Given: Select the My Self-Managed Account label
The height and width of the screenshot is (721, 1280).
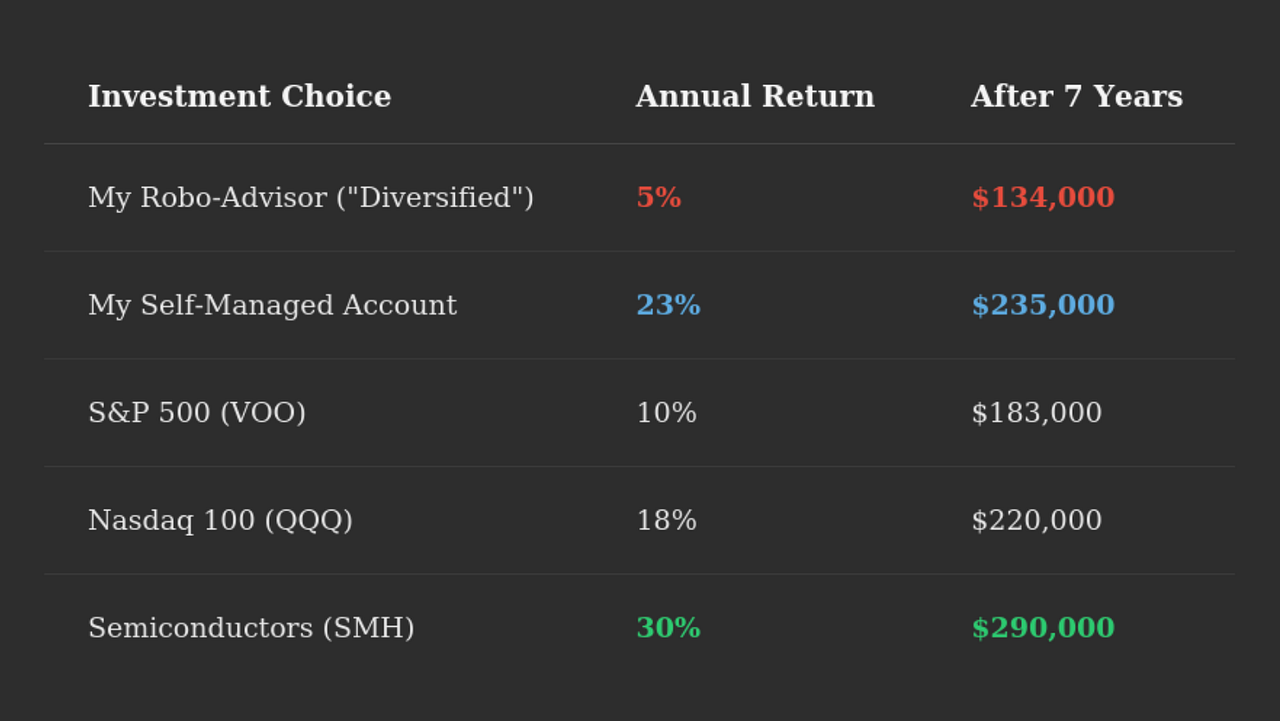Looking at the screenshot, I should pyautogui.click(x=272, y=306).
